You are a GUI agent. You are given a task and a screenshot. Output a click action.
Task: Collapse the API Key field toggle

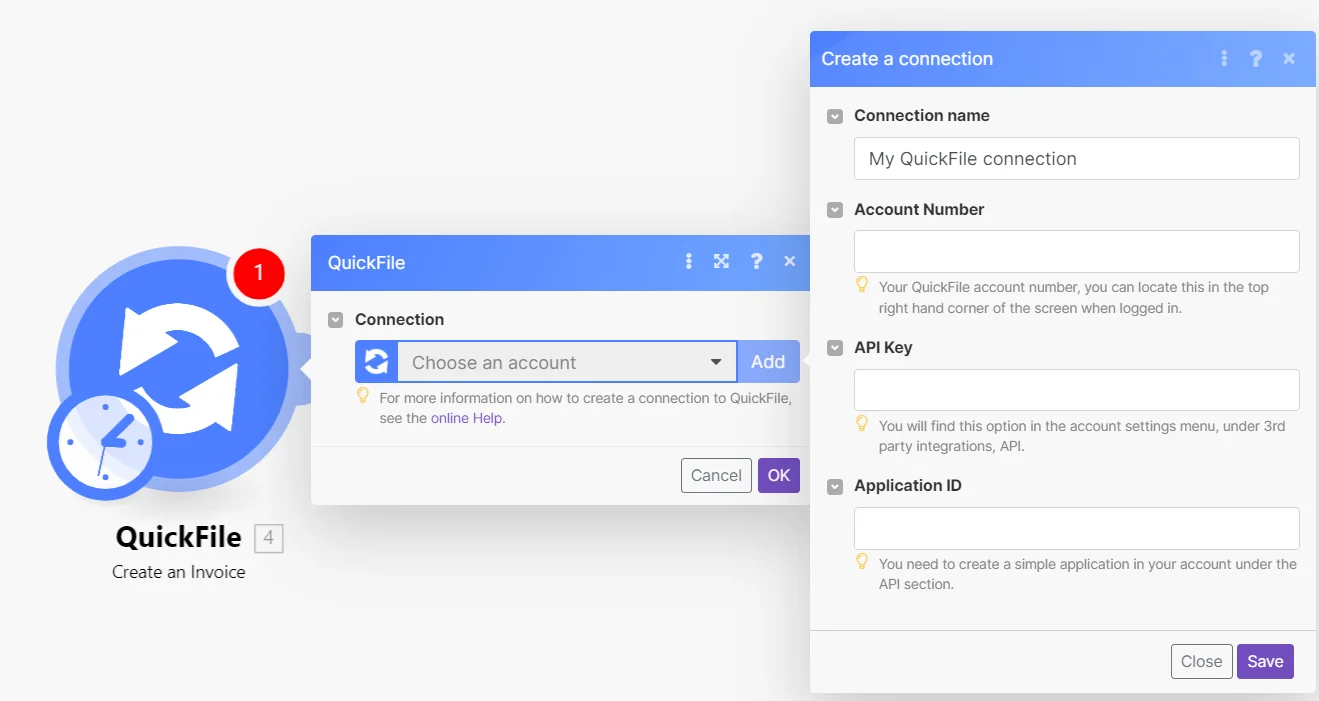pos(835,348)
